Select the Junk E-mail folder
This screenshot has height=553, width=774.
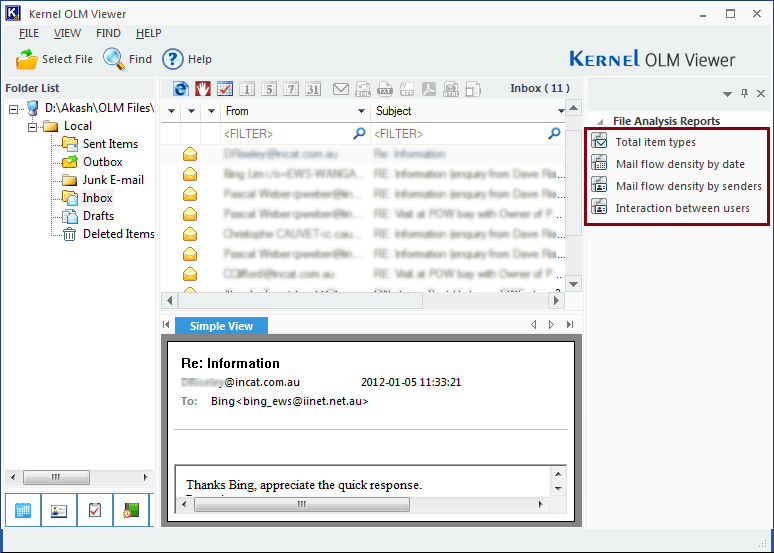tap(113, 180)
